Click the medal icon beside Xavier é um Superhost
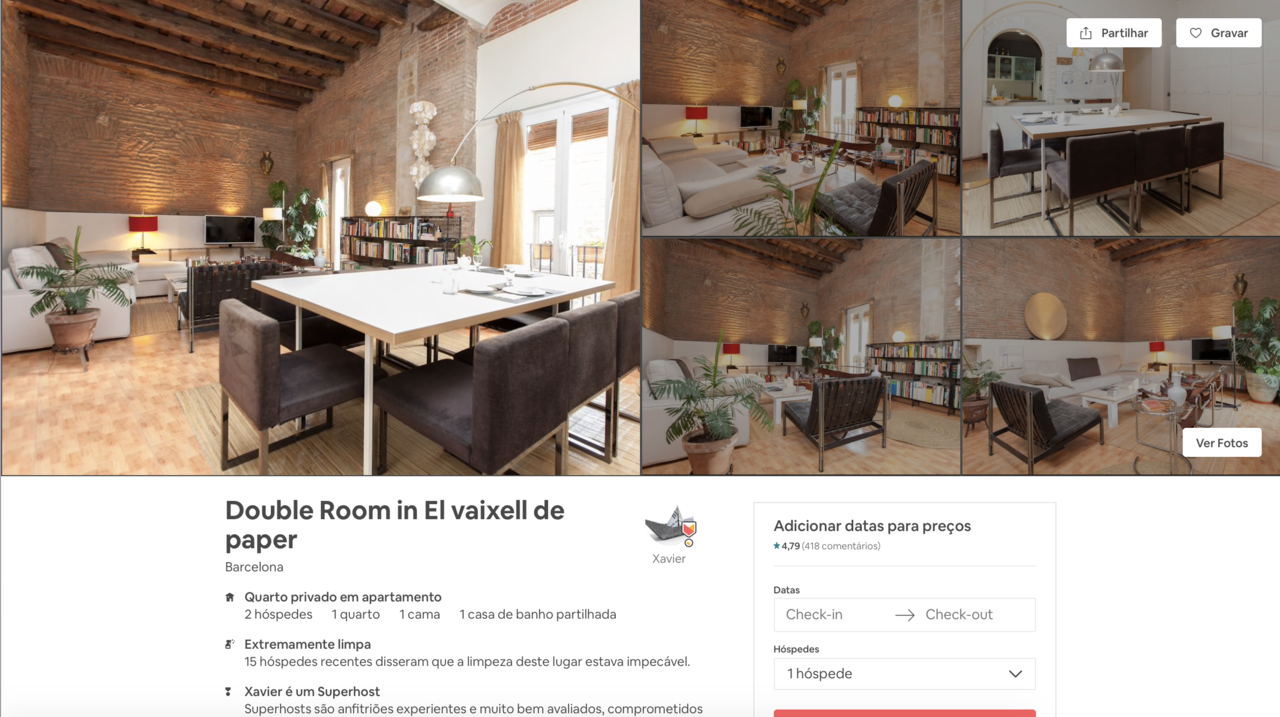 [229, 692]
